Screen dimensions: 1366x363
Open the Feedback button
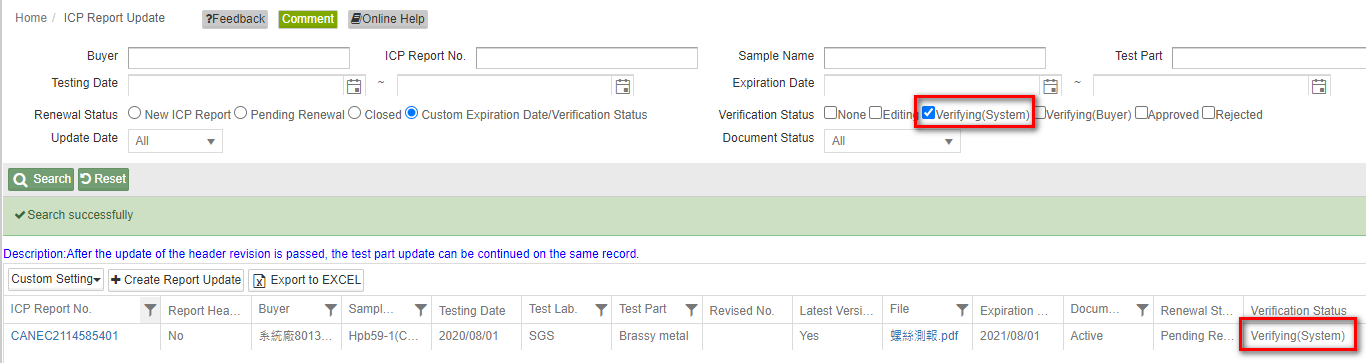235,19
